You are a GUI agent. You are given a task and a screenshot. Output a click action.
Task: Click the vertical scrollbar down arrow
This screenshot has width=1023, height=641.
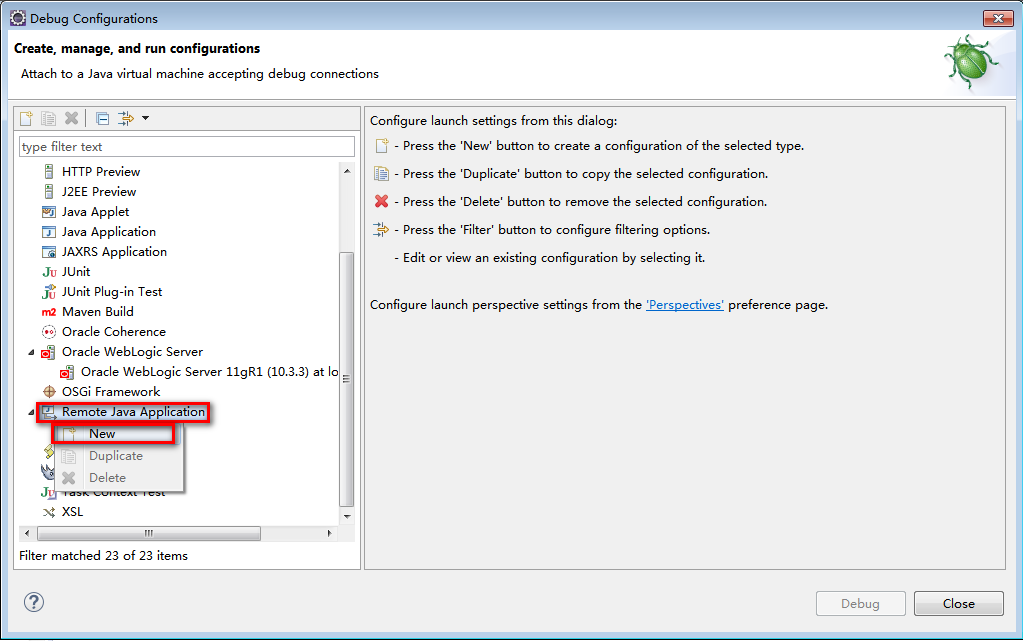347,516
